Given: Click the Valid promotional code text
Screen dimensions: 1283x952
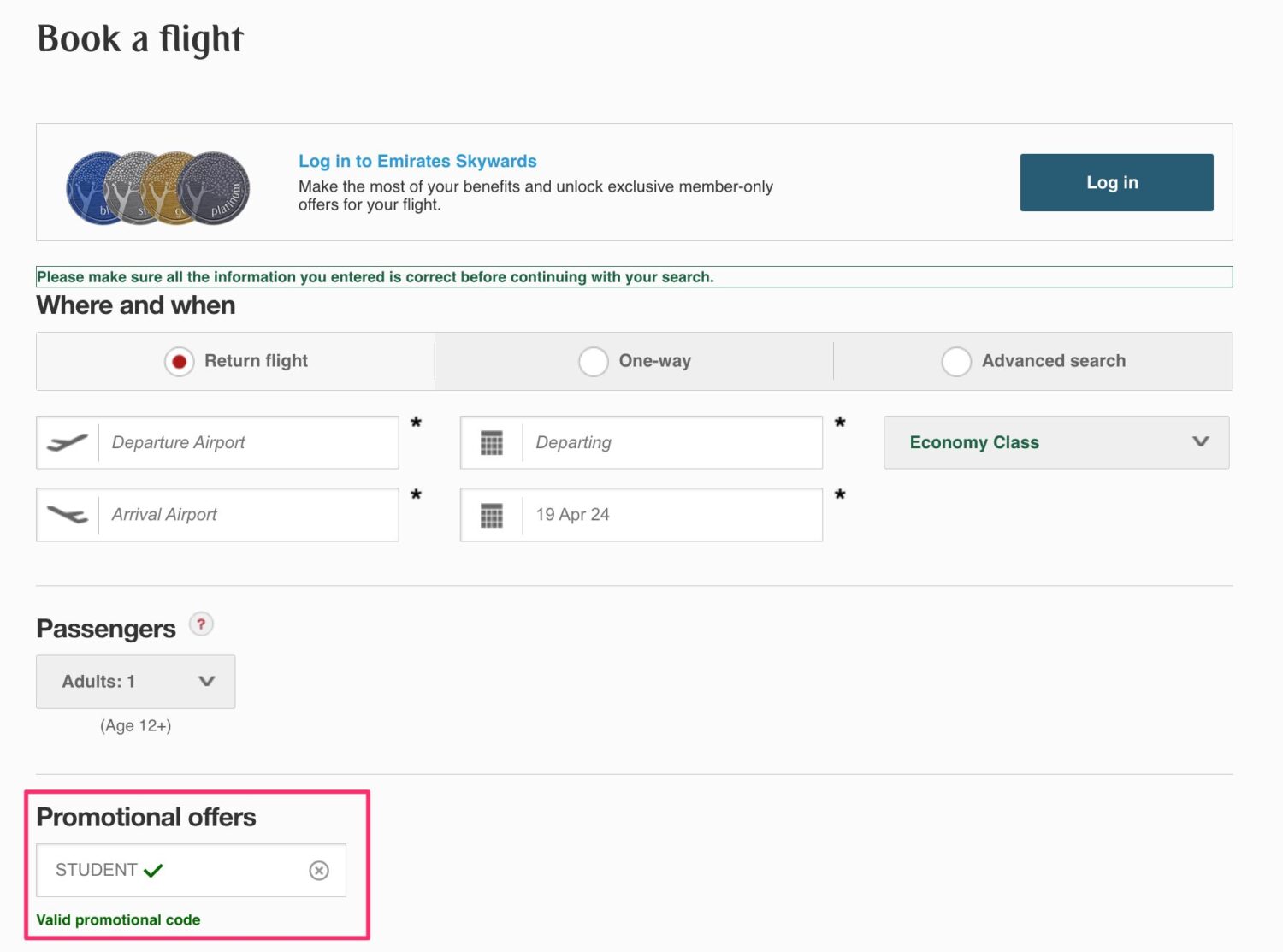Looking at the screenshot, I should (x=118, y=919).
